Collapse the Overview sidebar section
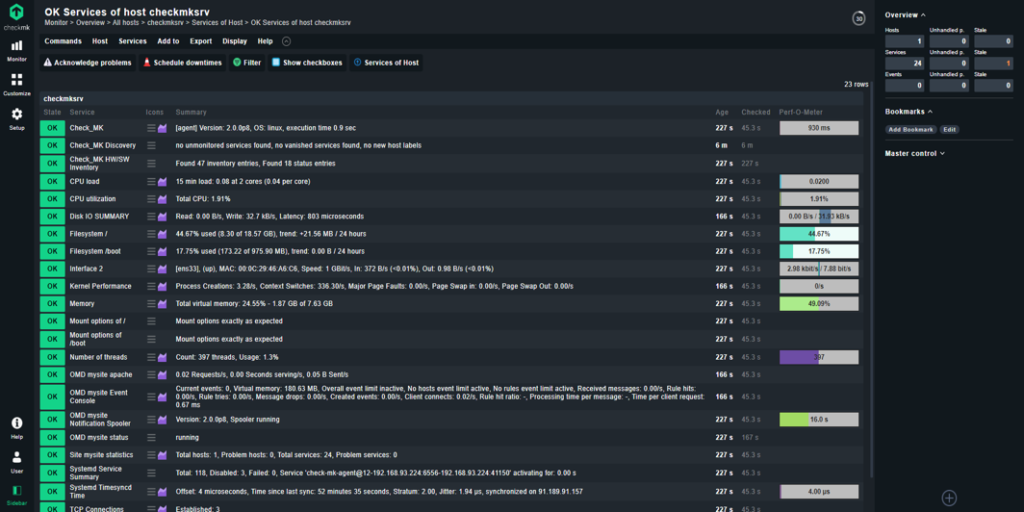This screenshot has height=512, width=1024. click(x=905, y=14)
